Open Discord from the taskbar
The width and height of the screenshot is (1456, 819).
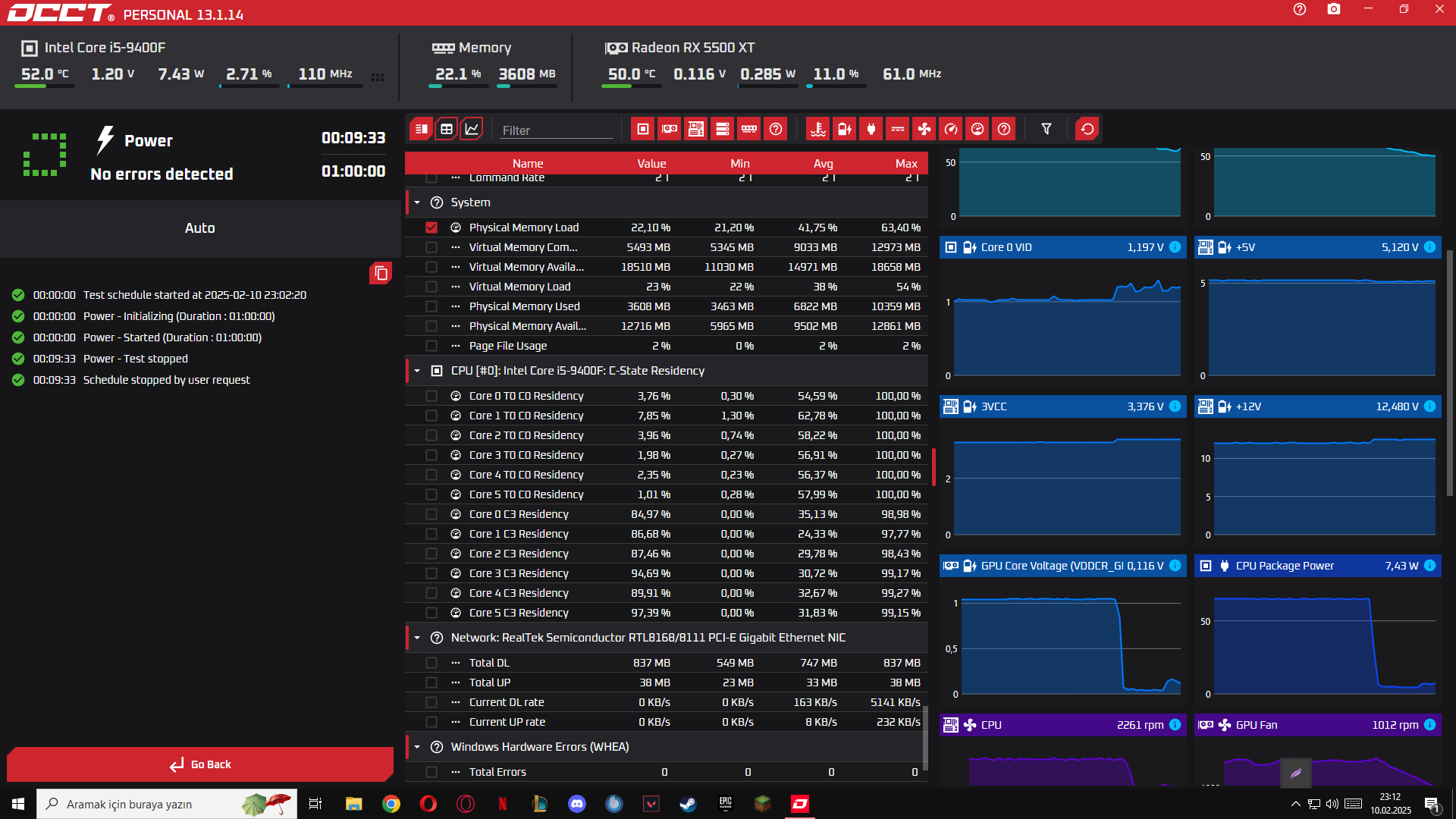pos(576,804)
